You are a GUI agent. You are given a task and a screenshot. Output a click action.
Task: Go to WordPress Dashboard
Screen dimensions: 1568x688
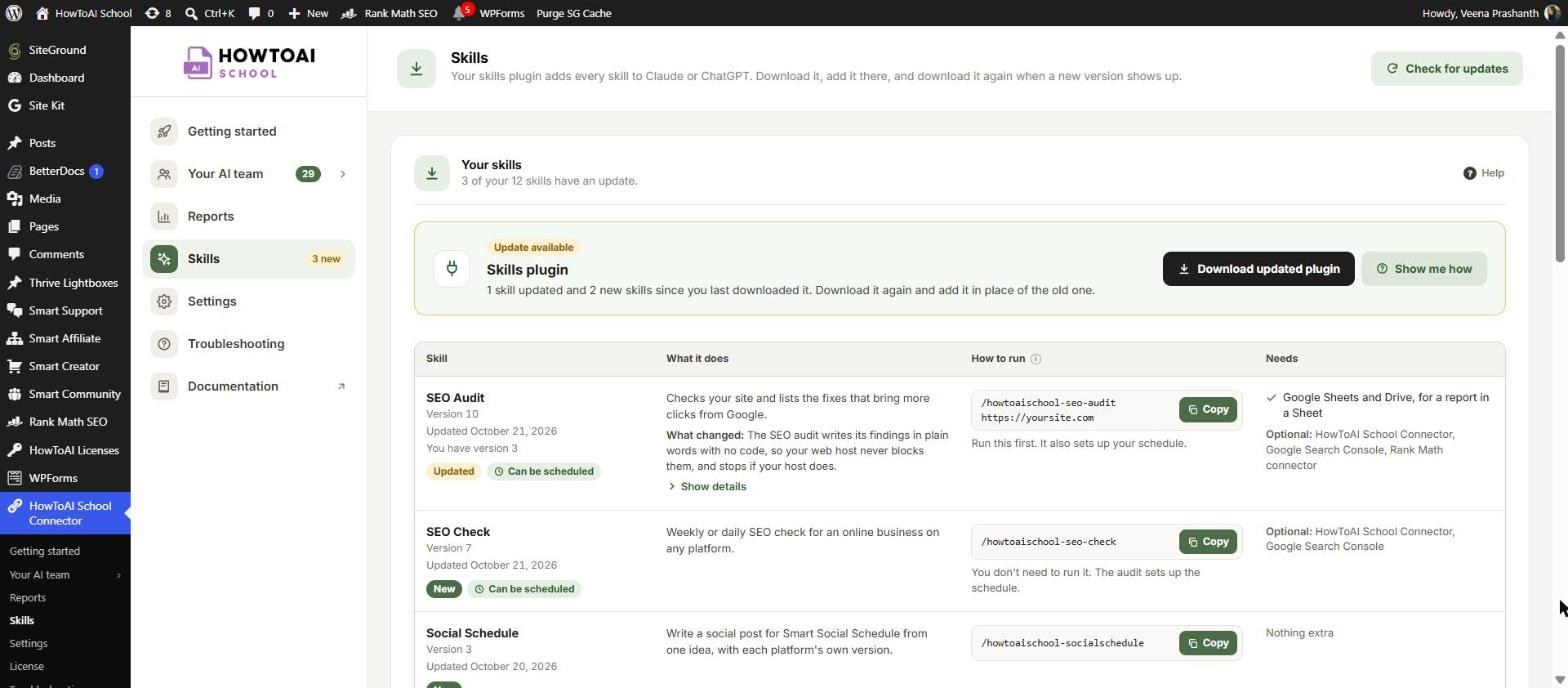click(65, 78)
